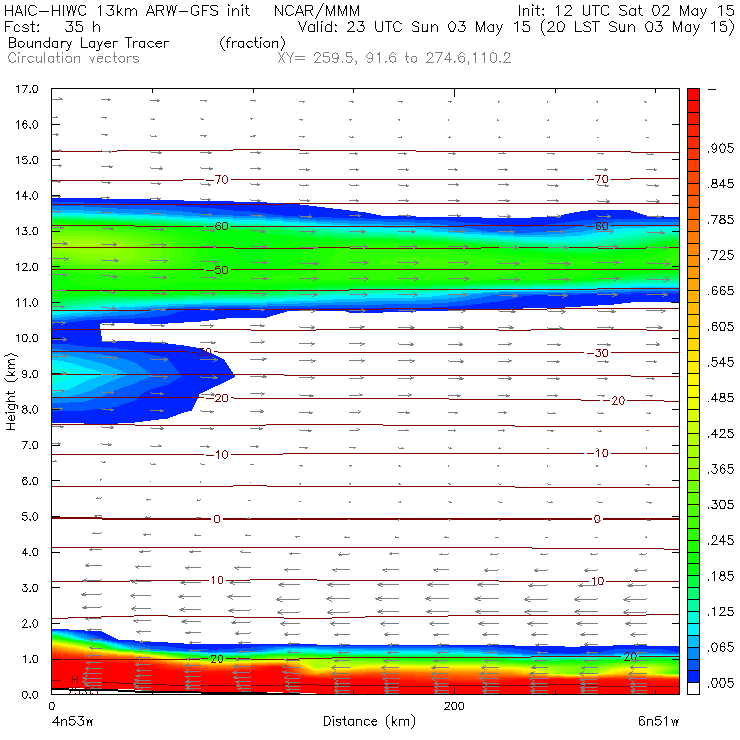The image size is (740, 740).
Task: Select the '15.0' height tick label
Action: [x=27, y=160]
